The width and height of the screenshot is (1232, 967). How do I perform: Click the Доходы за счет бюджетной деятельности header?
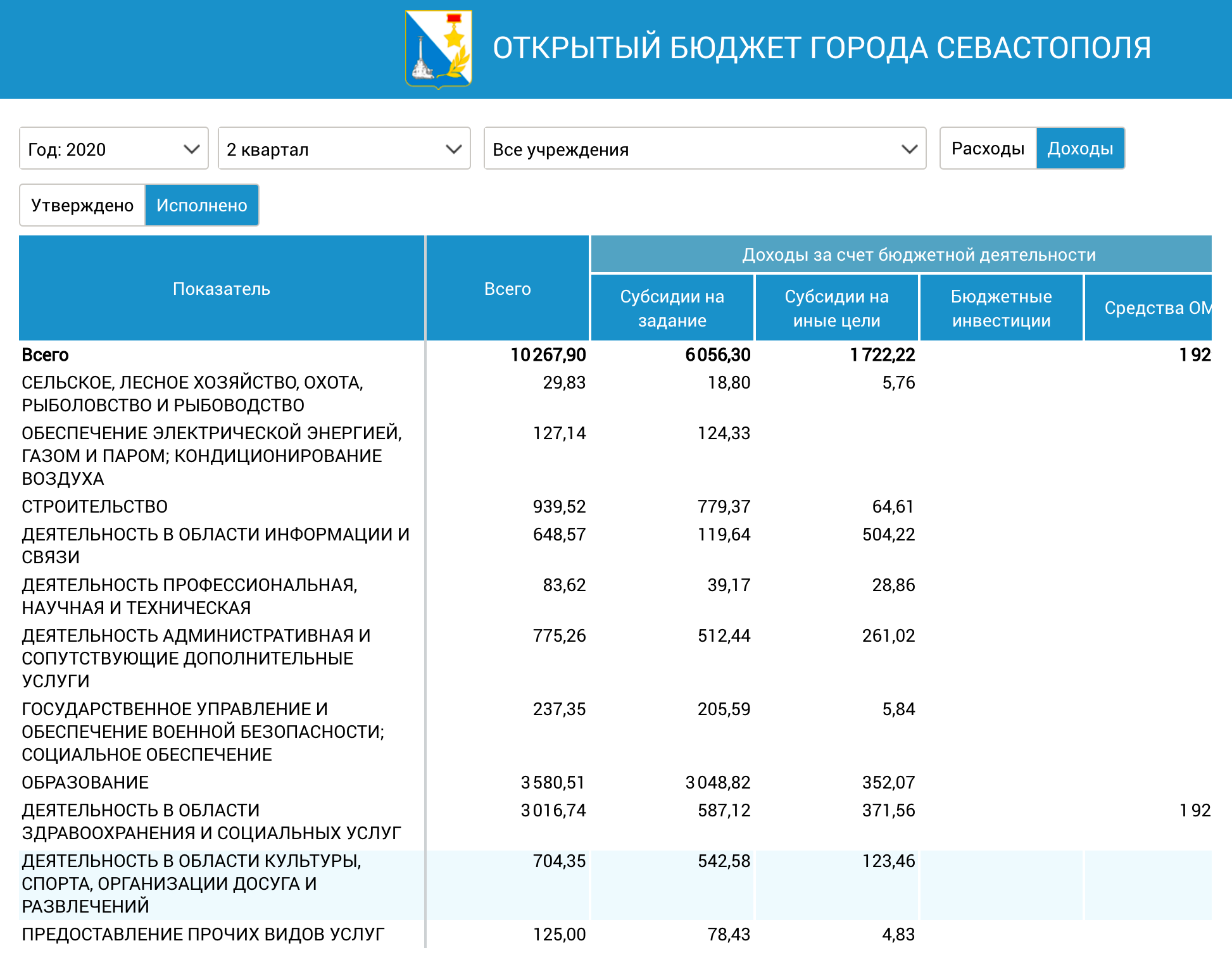918,254
